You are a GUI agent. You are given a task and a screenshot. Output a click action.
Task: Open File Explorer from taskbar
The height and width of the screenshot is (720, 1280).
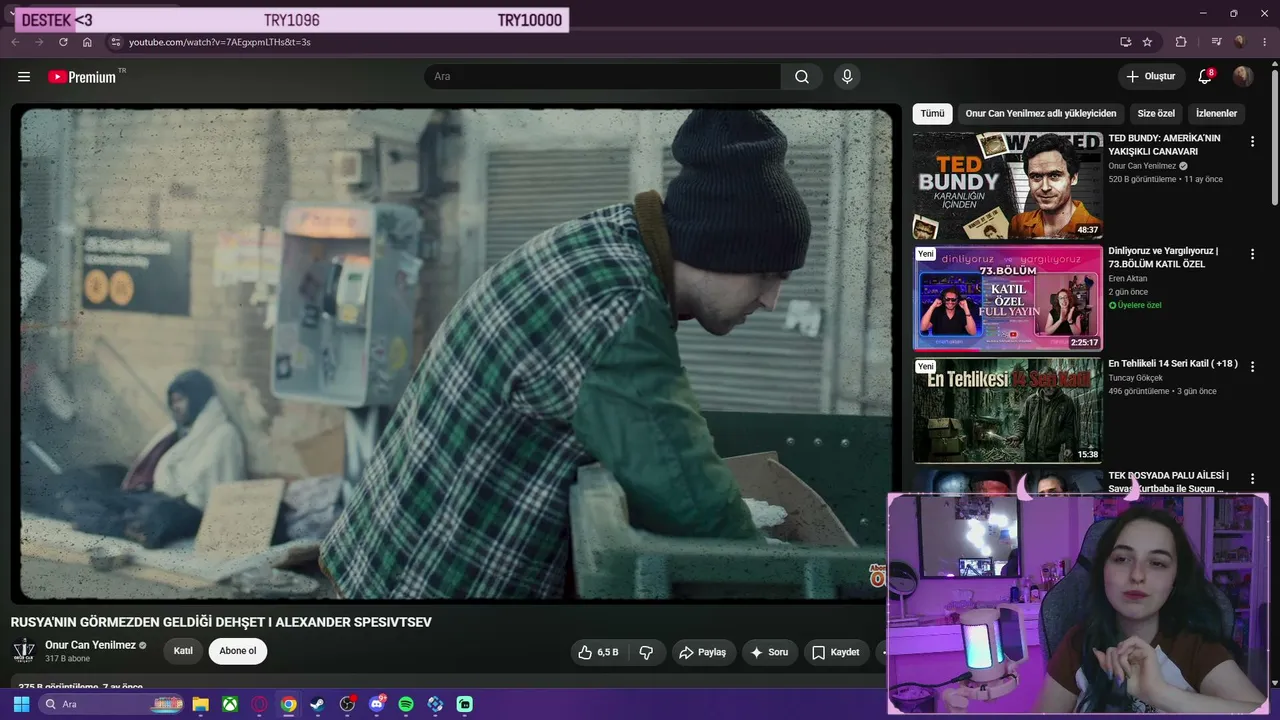200,704
